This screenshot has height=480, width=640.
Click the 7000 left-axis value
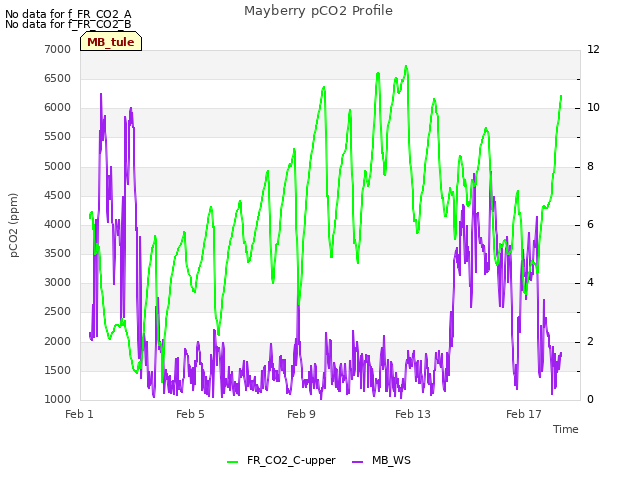point(58,49)
